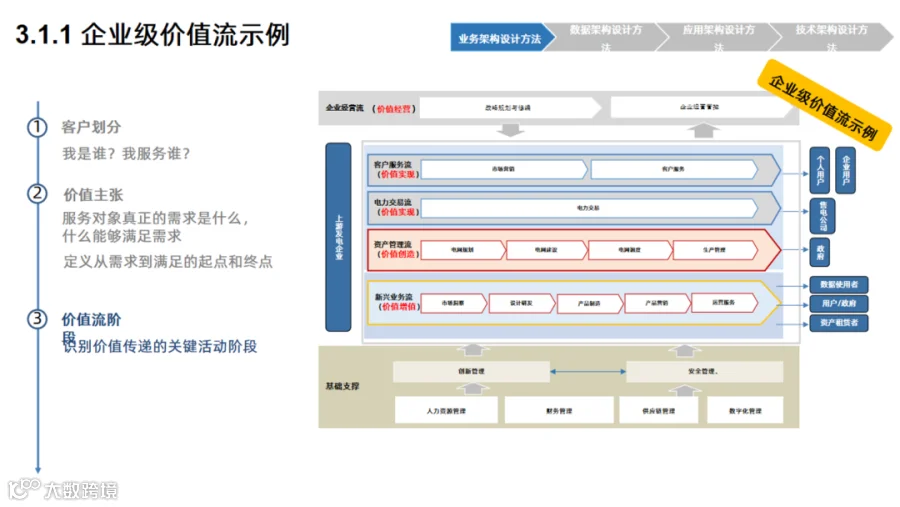Image resolution: width=900 pixels, height=507 pixels.
Task: Click the 售电公司 box
Action: click(823, 216)
